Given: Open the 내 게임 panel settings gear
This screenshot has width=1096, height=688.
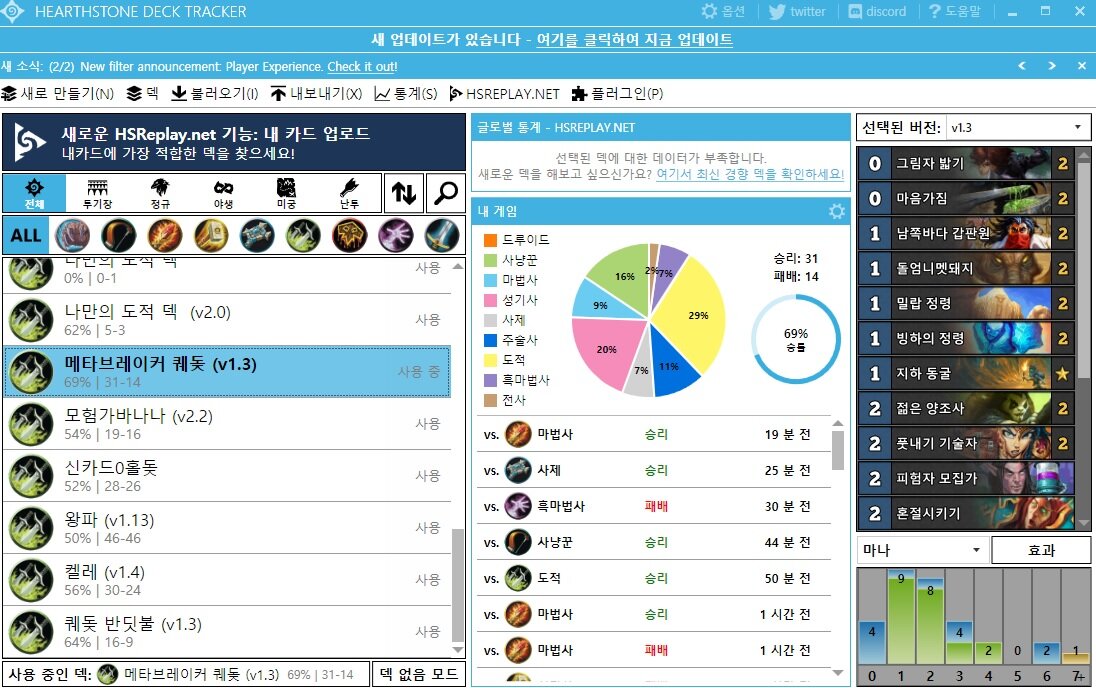Looking at the screenshot, I should (837, 211).
